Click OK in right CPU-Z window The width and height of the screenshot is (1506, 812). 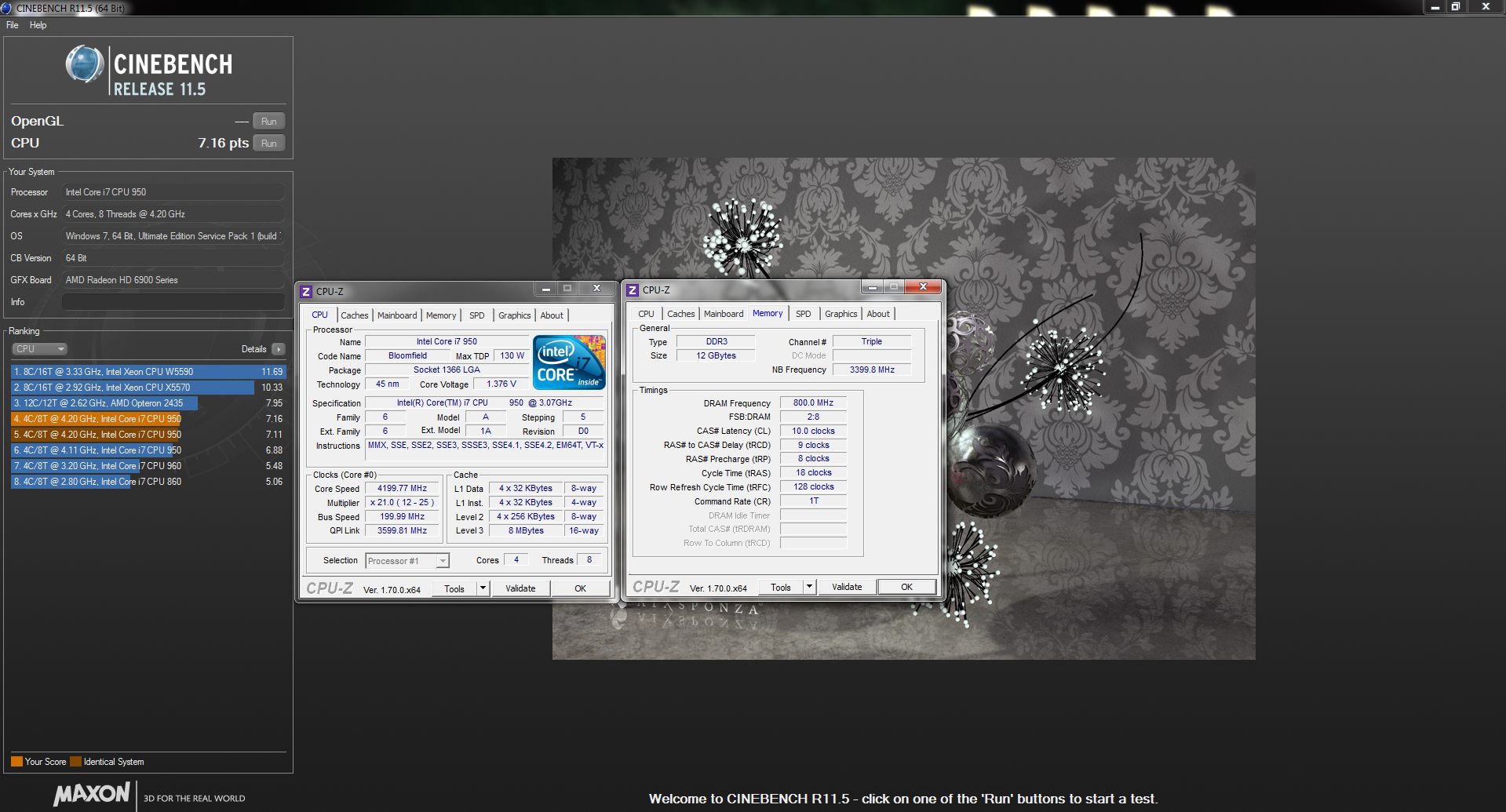[906, 588]
